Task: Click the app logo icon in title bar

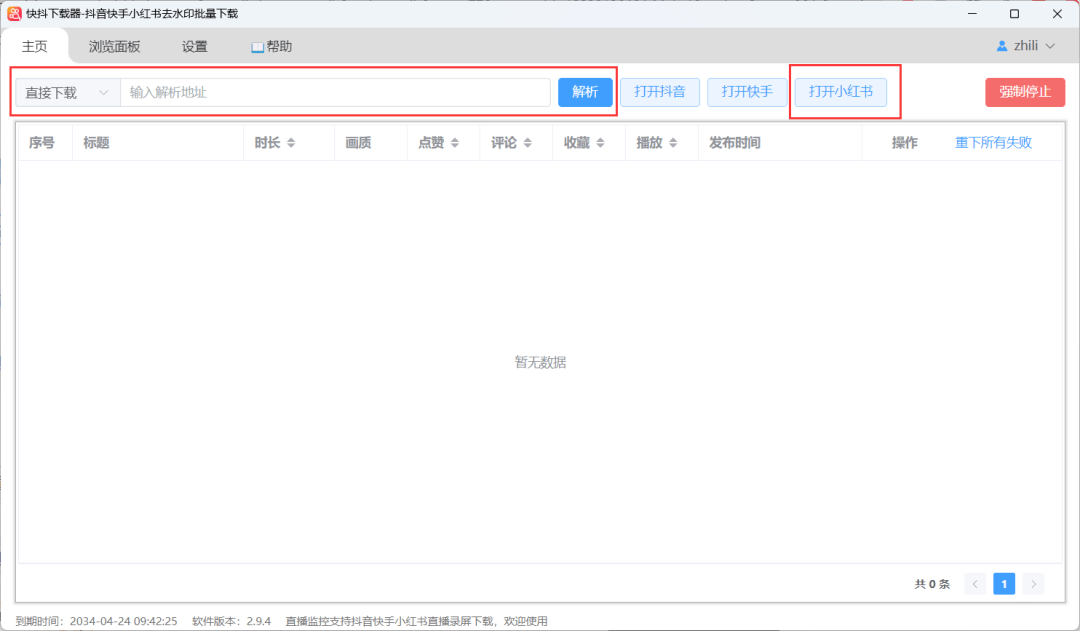Action: coord(14,14)
